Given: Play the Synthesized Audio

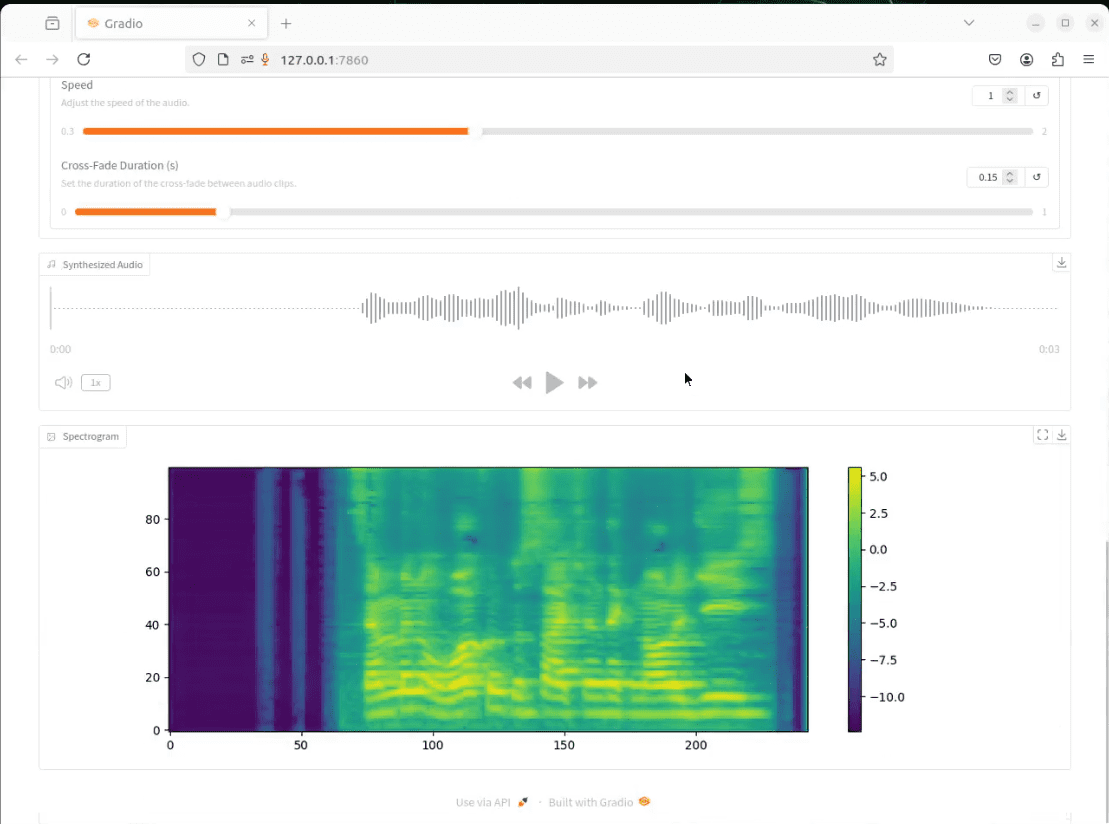Looking at the screenshot, I should tap(554, 382).
